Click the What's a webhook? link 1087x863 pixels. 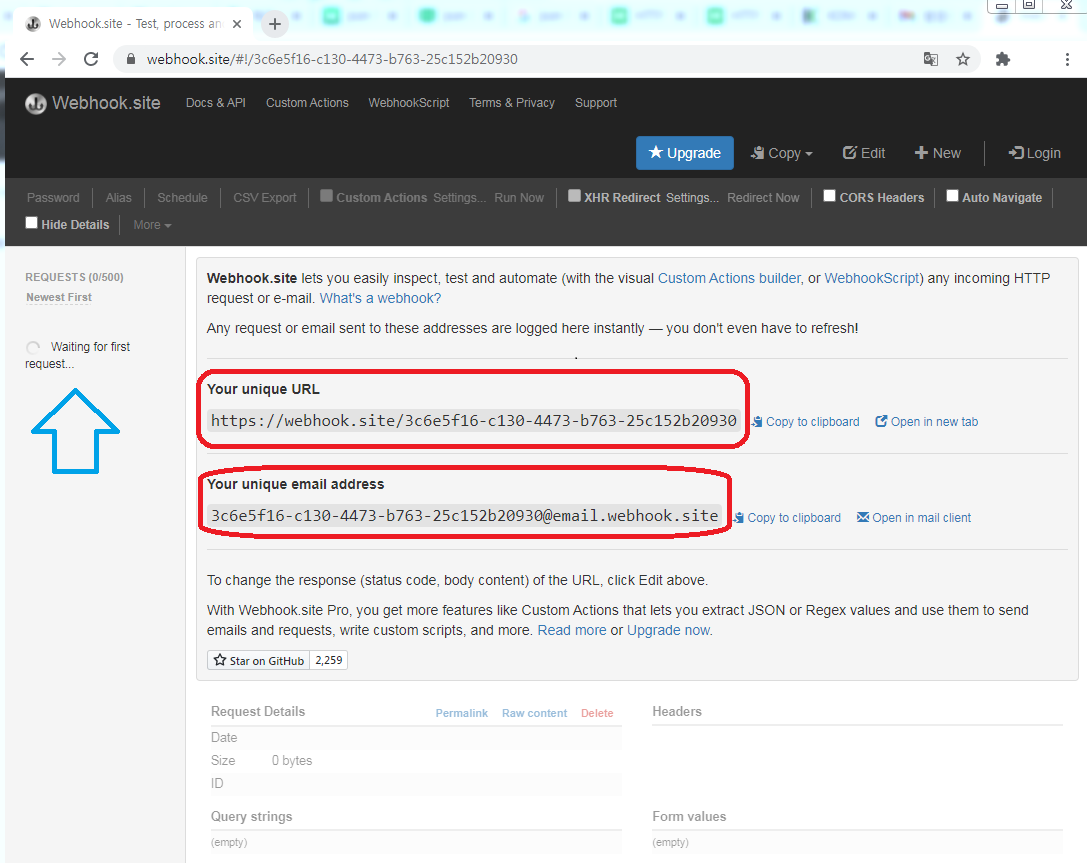pos(380,299)
